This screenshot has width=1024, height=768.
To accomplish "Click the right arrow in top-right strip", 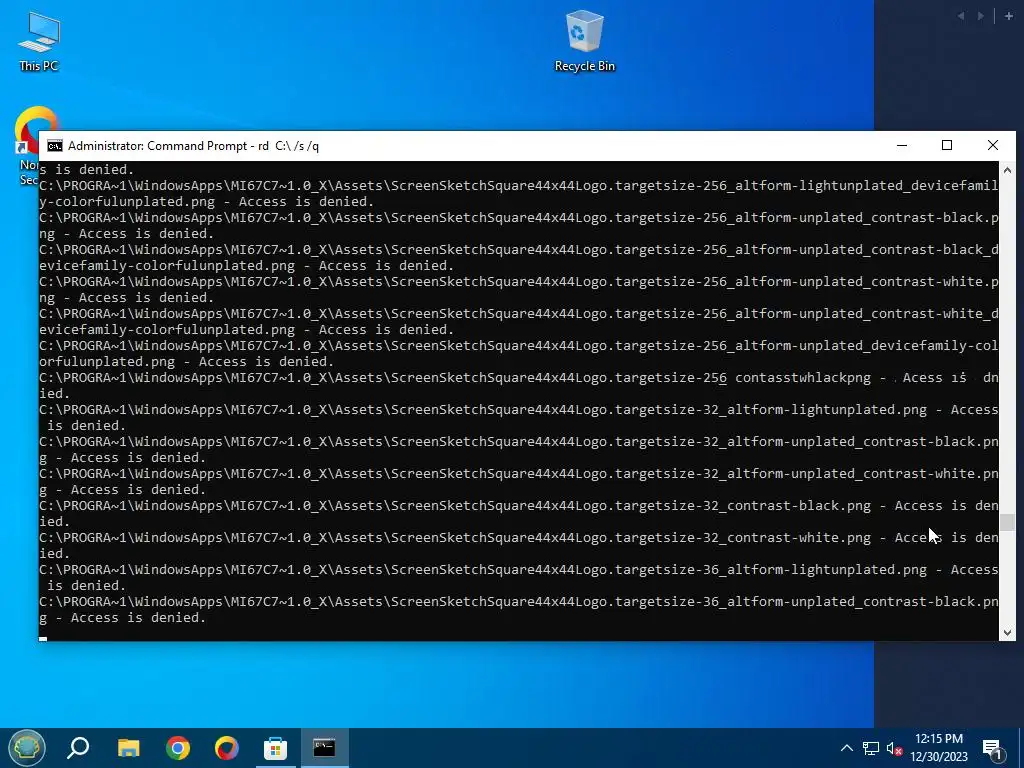I will [980, 16].
